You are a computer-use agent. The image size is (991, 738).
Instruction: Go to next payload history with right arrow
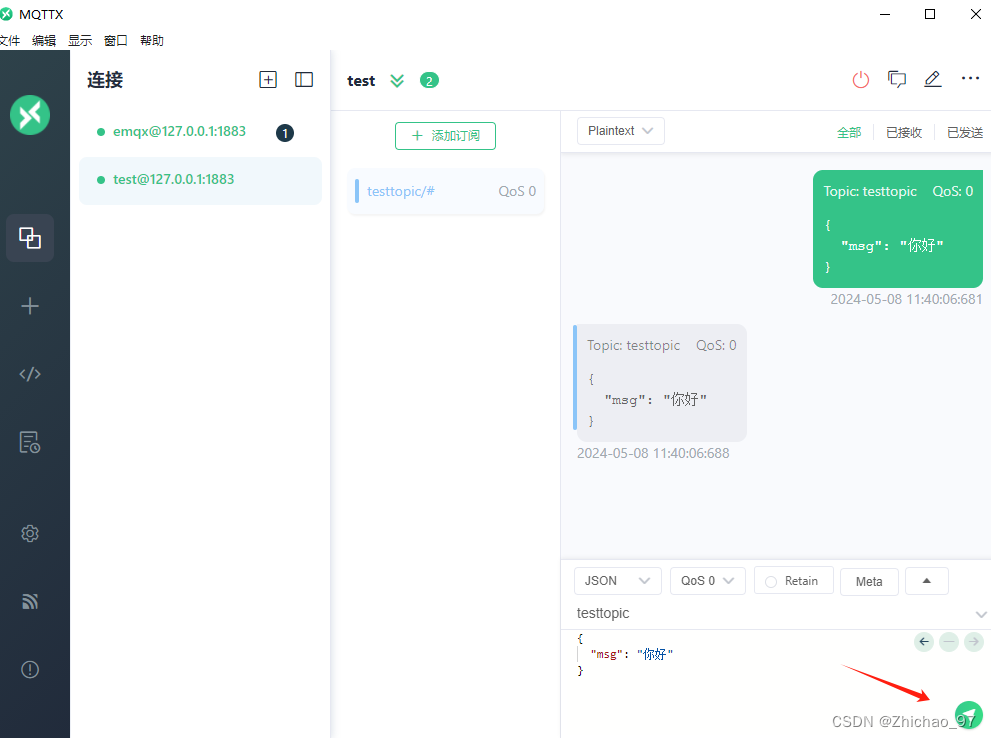(x=974, y=642)
